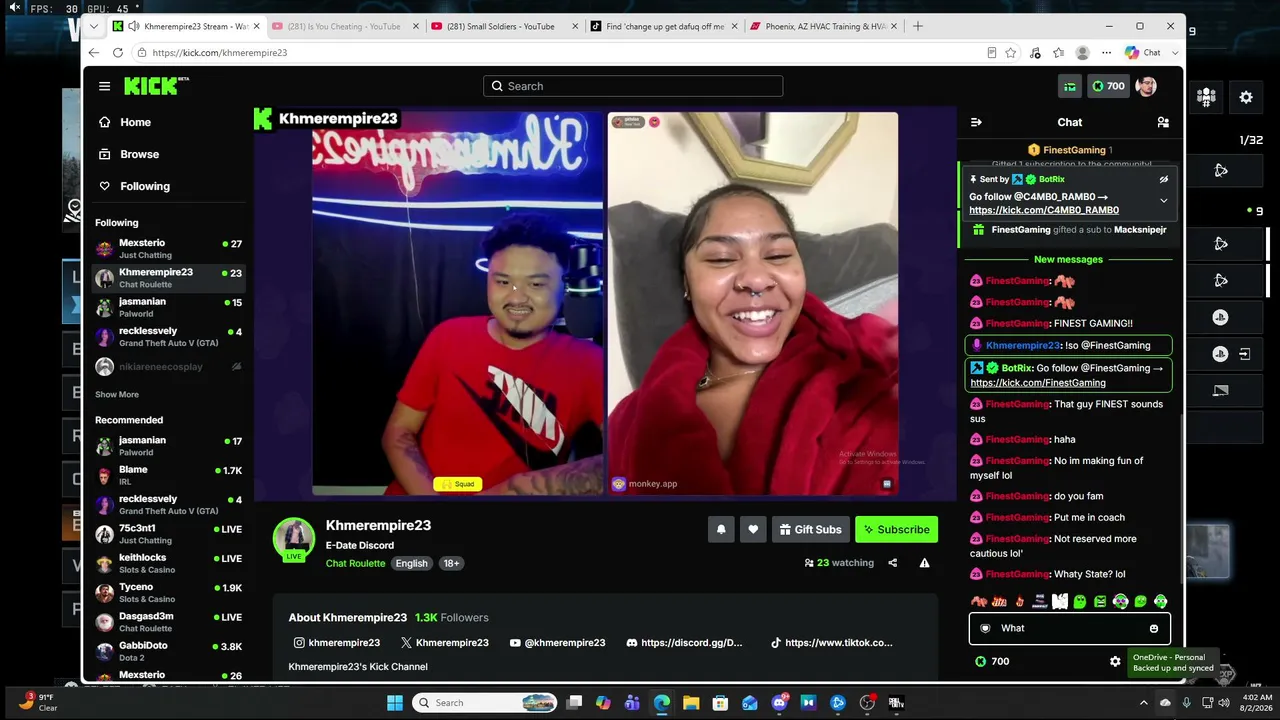
Task: Open @khmerempire23 YouTube link
Action: coord(557,643)
